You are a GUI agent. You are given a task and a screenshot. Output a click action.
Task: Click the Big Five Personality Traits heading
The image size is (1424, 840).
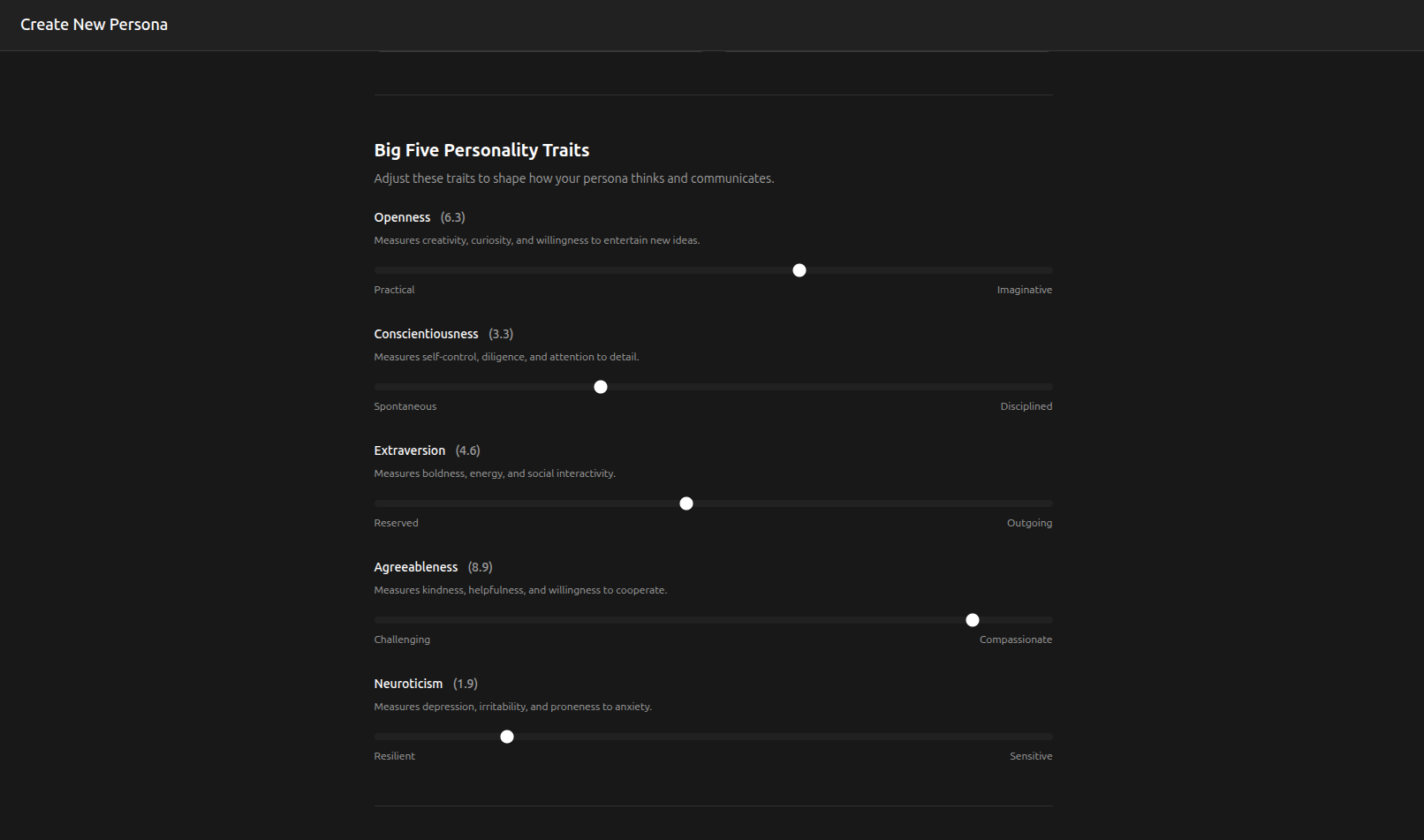(x=481, y=149)
